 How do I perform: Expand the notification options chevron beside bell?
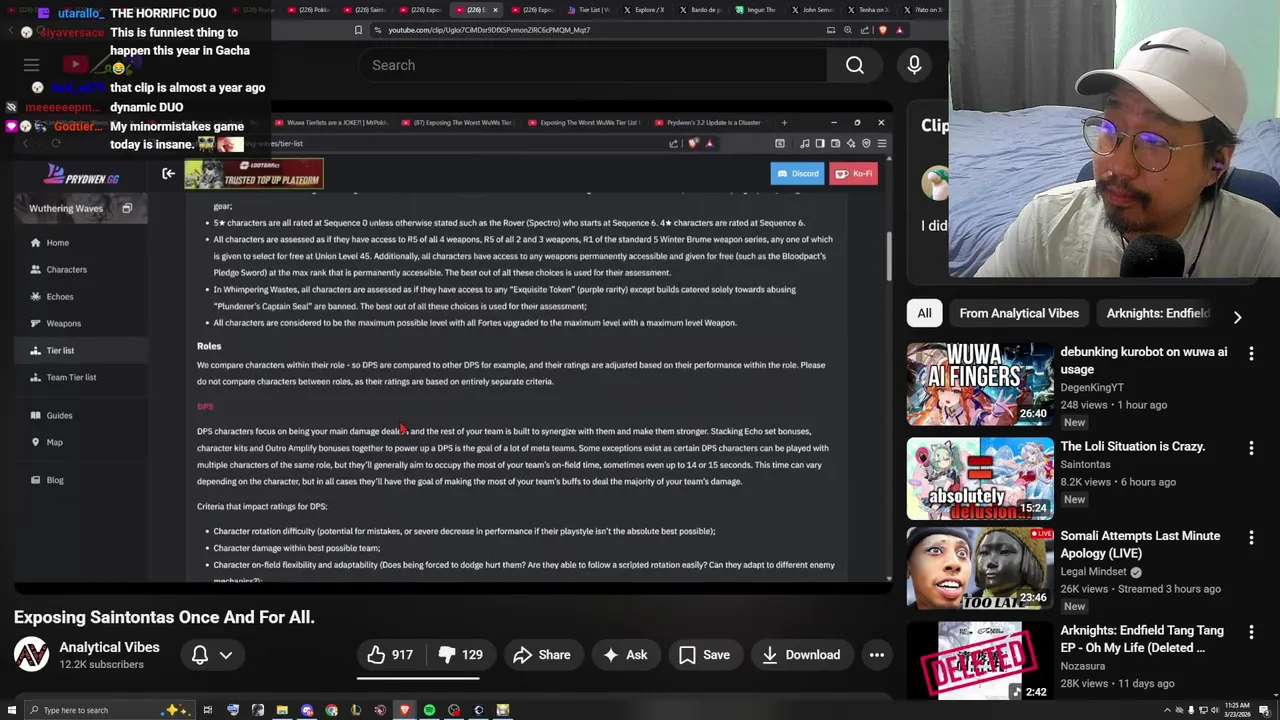pos(226,655)
